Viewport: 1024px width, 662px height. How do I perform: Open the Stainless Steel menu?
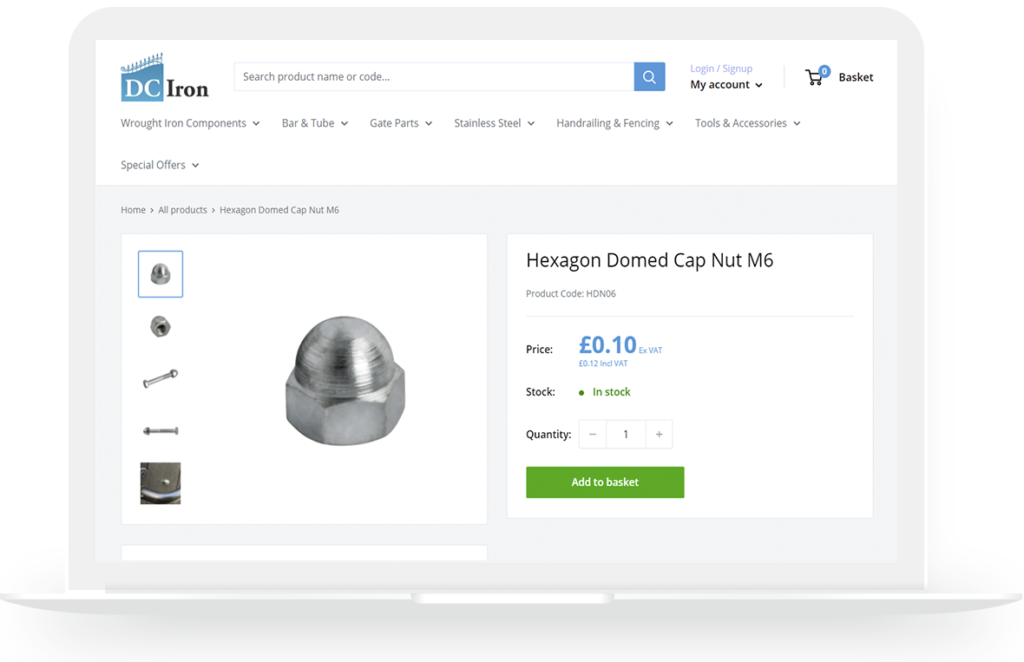click(x=494, y=123)
